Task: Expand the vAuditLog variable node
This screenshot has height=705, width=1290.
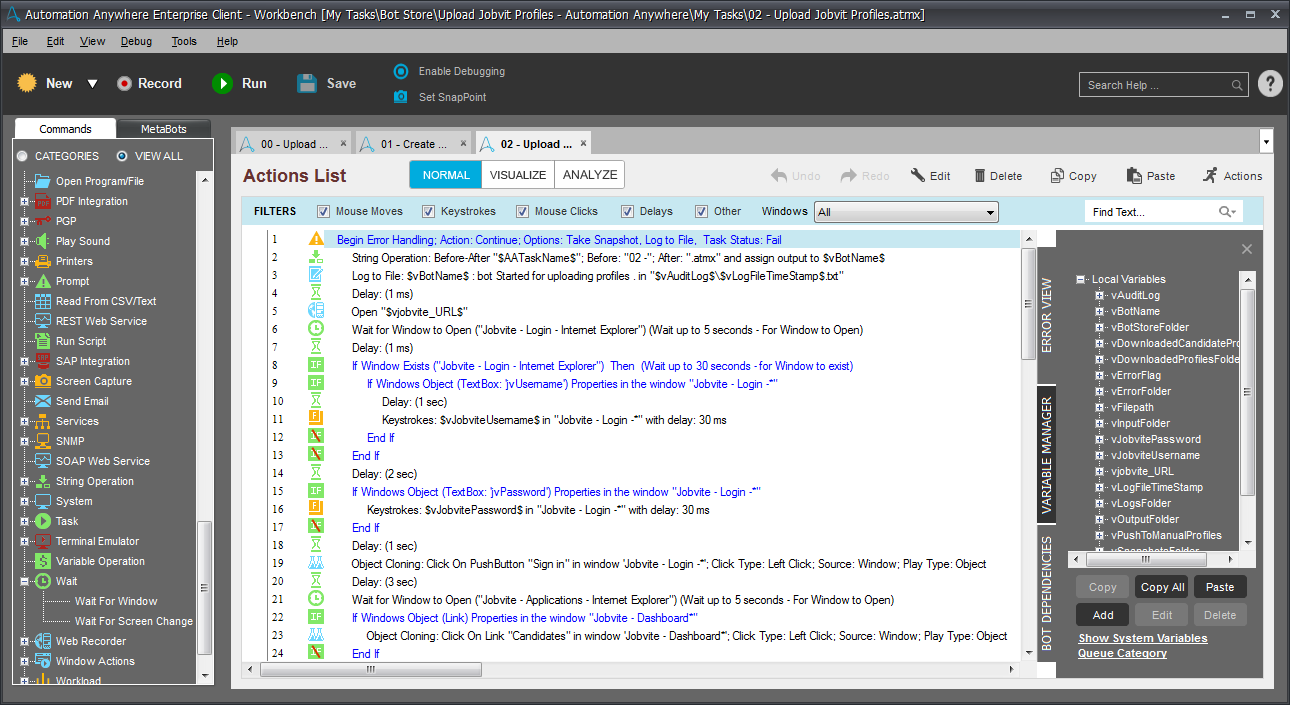Action: pos(1099,296)
